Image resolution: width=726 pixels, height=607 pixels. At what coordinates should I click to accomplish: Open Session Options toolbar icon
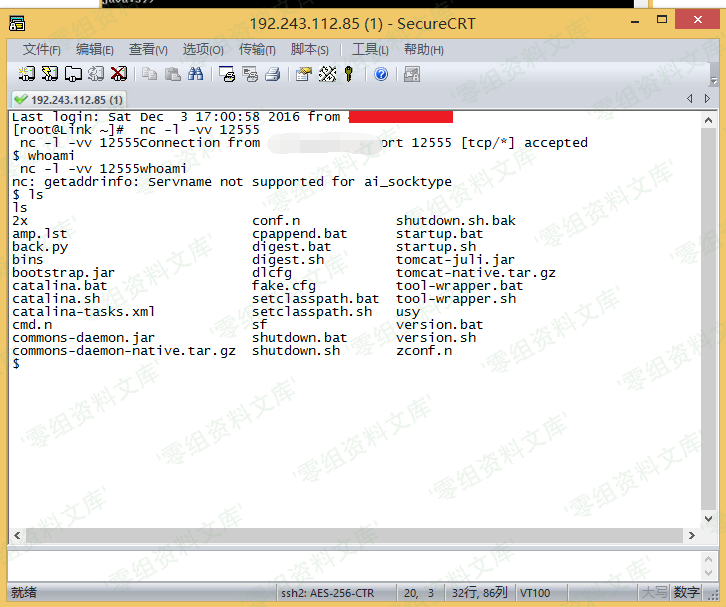tap(303, 74)
